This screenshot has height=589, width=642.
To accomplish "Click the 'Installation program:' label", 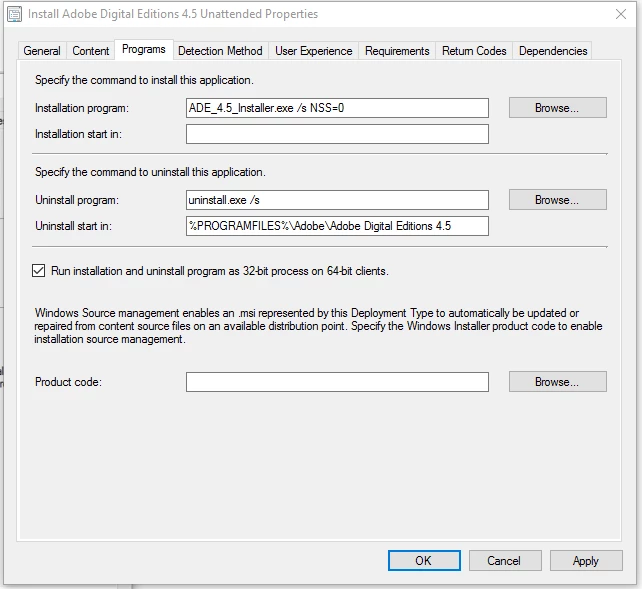I will tap(82, 108).
